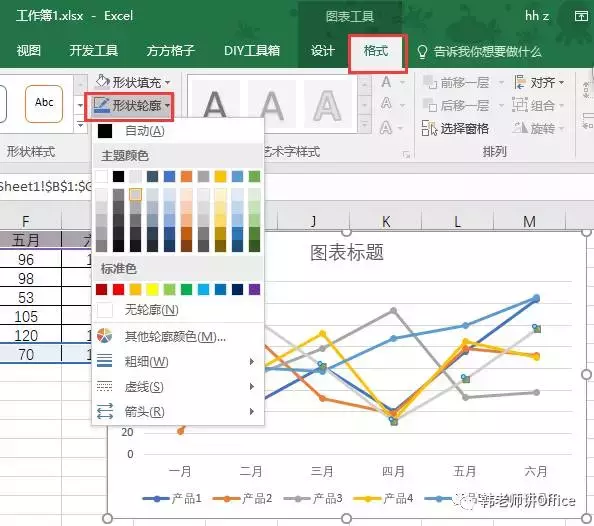Select 无轮廓(N) no outline option
594x526 pixels.
coord(178,310)
